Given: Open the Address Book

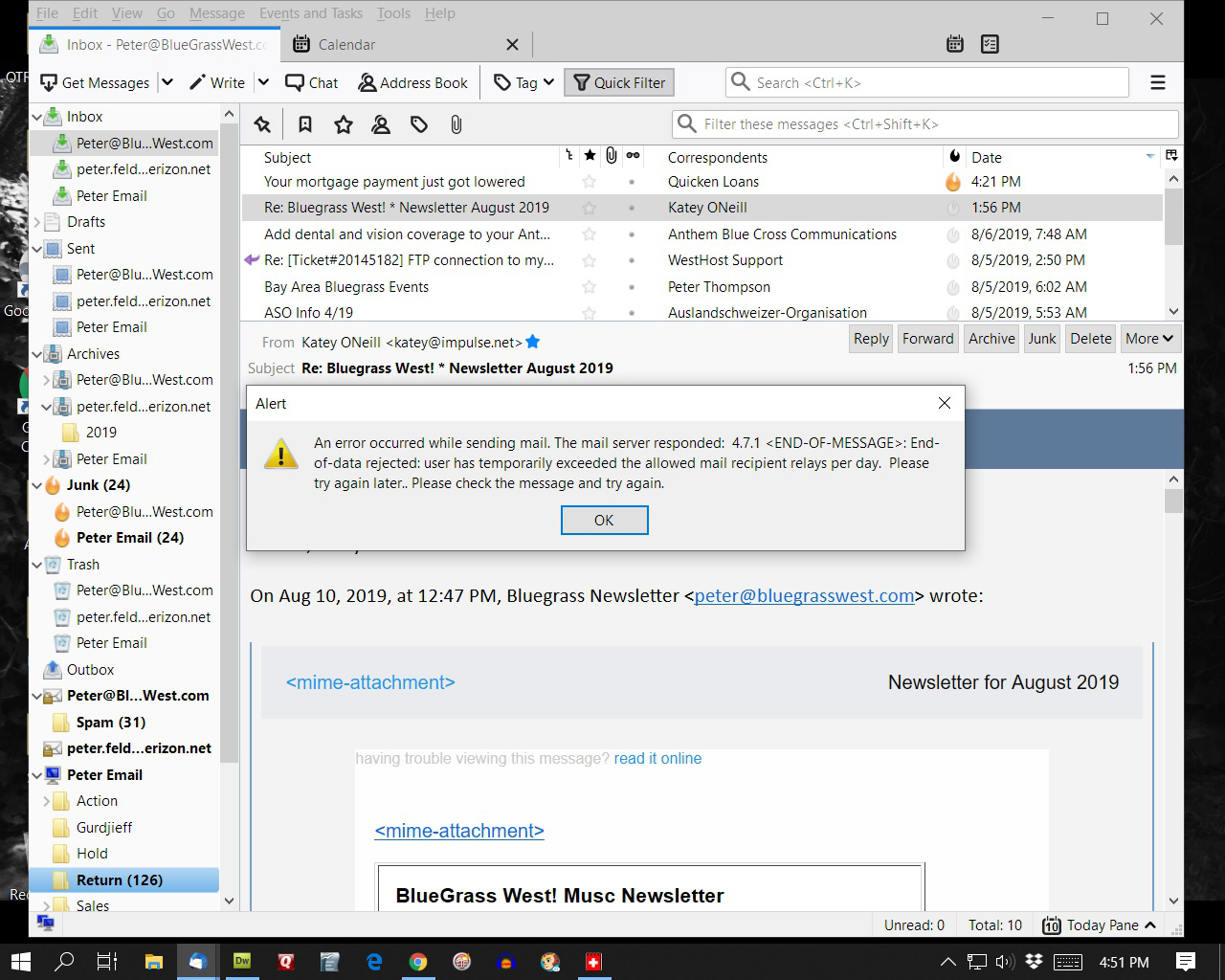Looking at the screenshot, I should click(413, 82).
